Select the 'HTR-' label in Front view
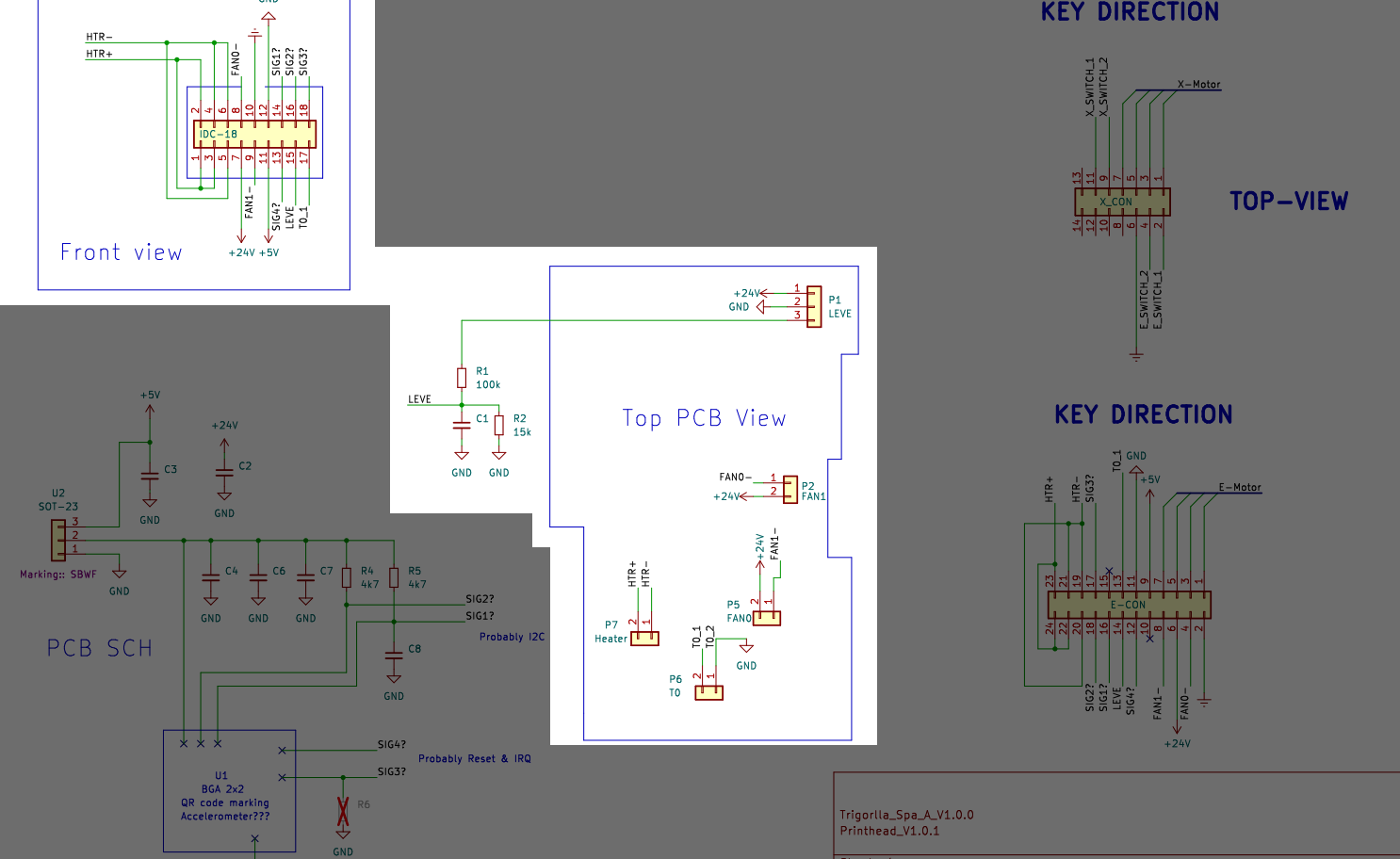 (99, 38)
